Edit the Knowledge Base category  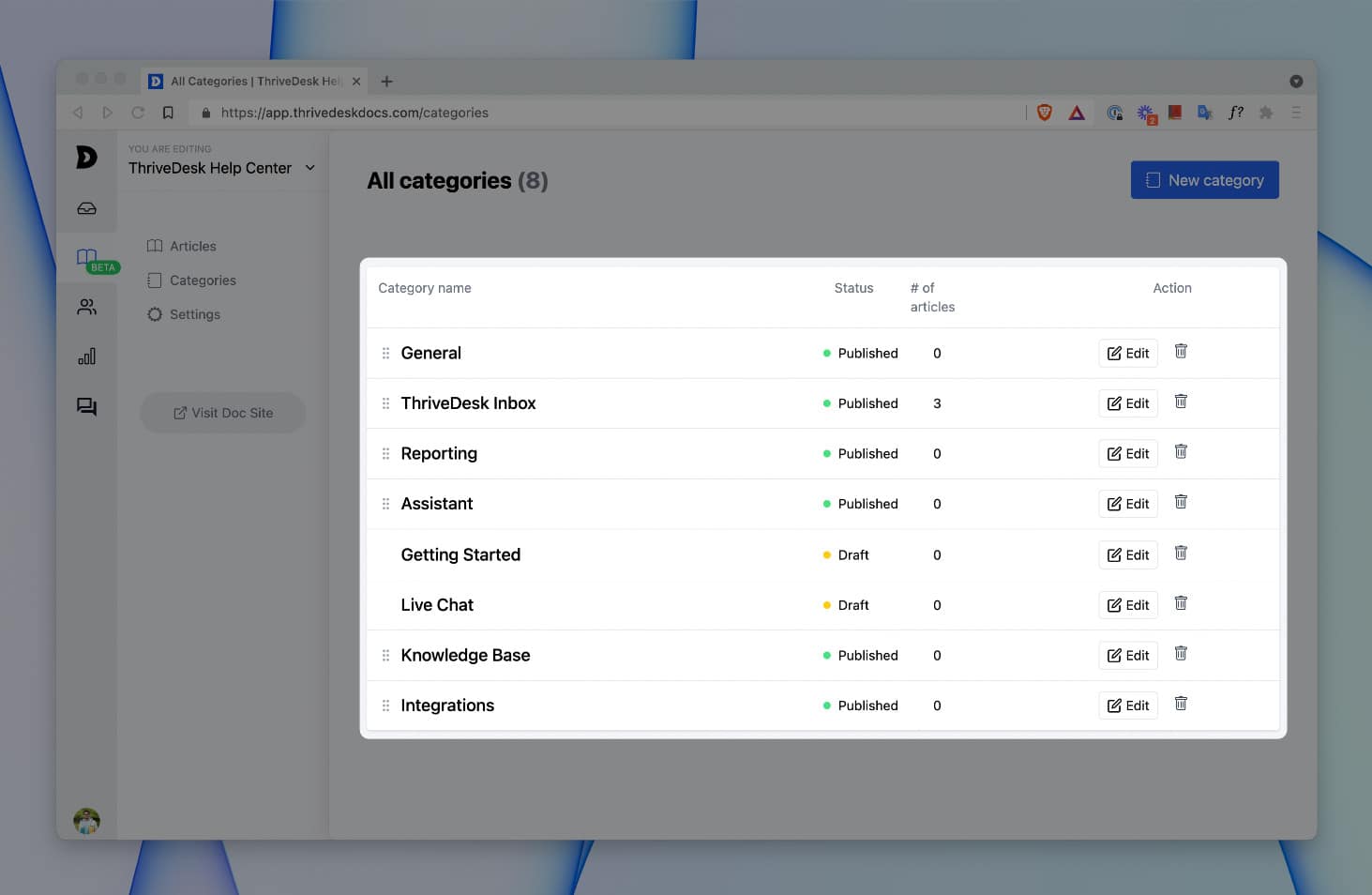(x=1128, y=656)
